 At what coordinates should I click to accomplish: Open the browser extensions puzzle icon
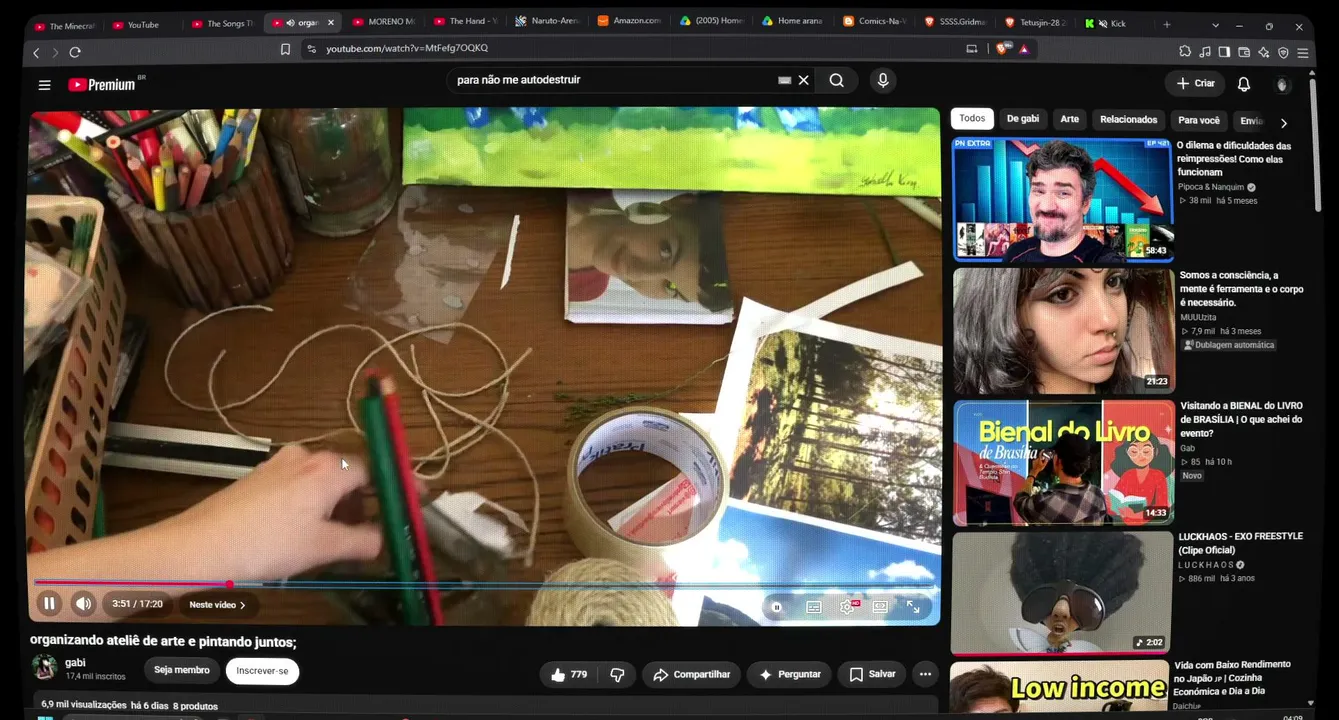coord(1185,52)
